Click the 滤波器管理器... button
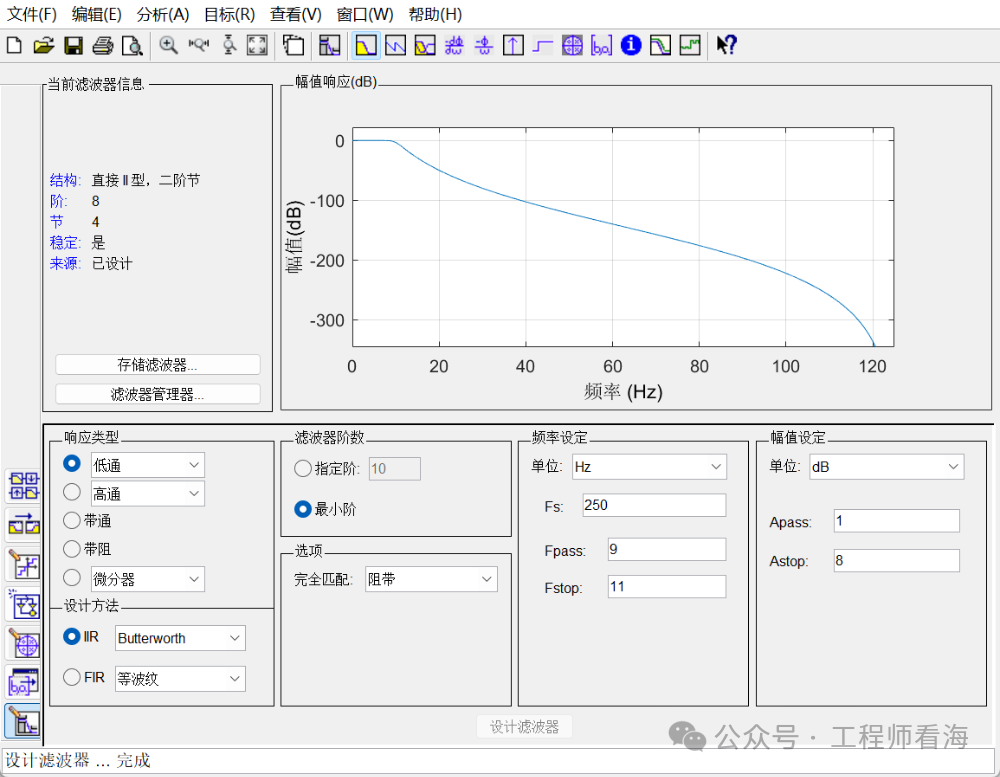Screen dimensions: 1000x777 tap(158, 394)
